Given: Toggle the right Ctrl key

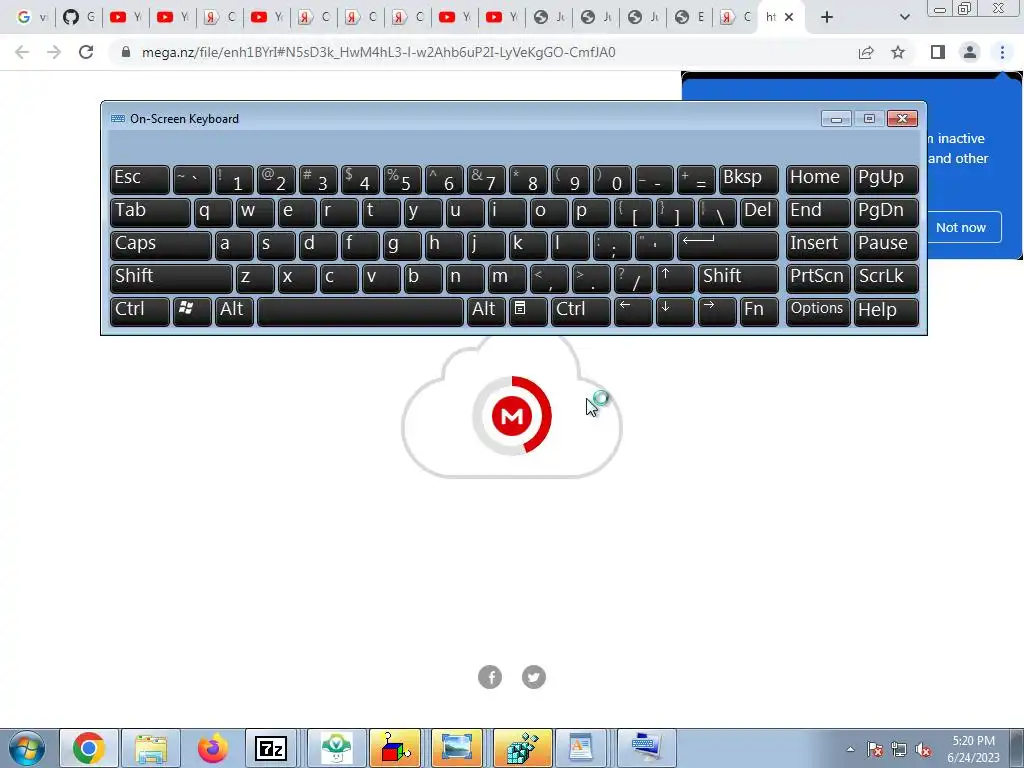Looking at the screenshot, I should coord(581,312).
